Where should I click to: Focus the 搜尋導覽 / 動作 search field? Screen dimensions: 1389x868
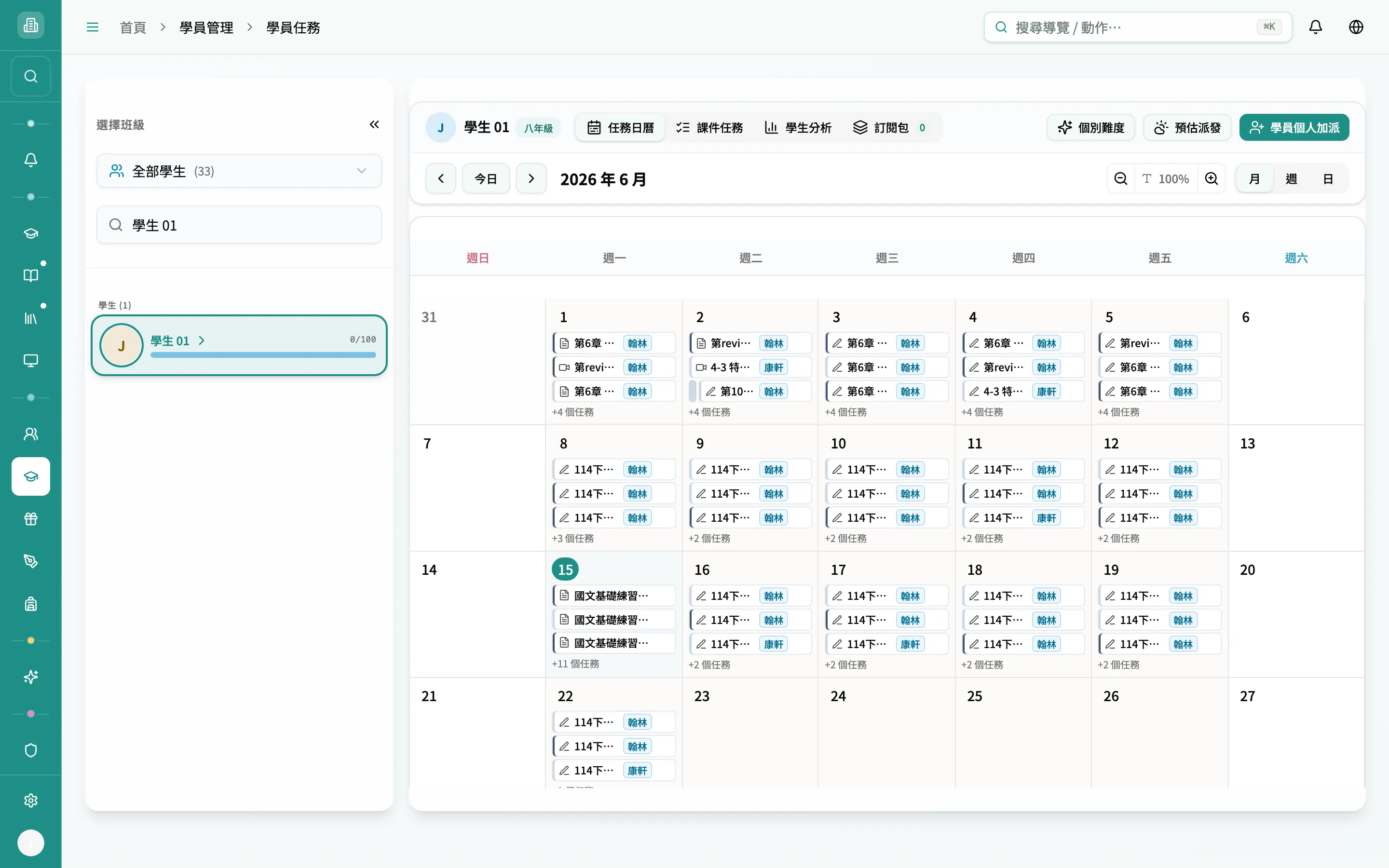1138,27
